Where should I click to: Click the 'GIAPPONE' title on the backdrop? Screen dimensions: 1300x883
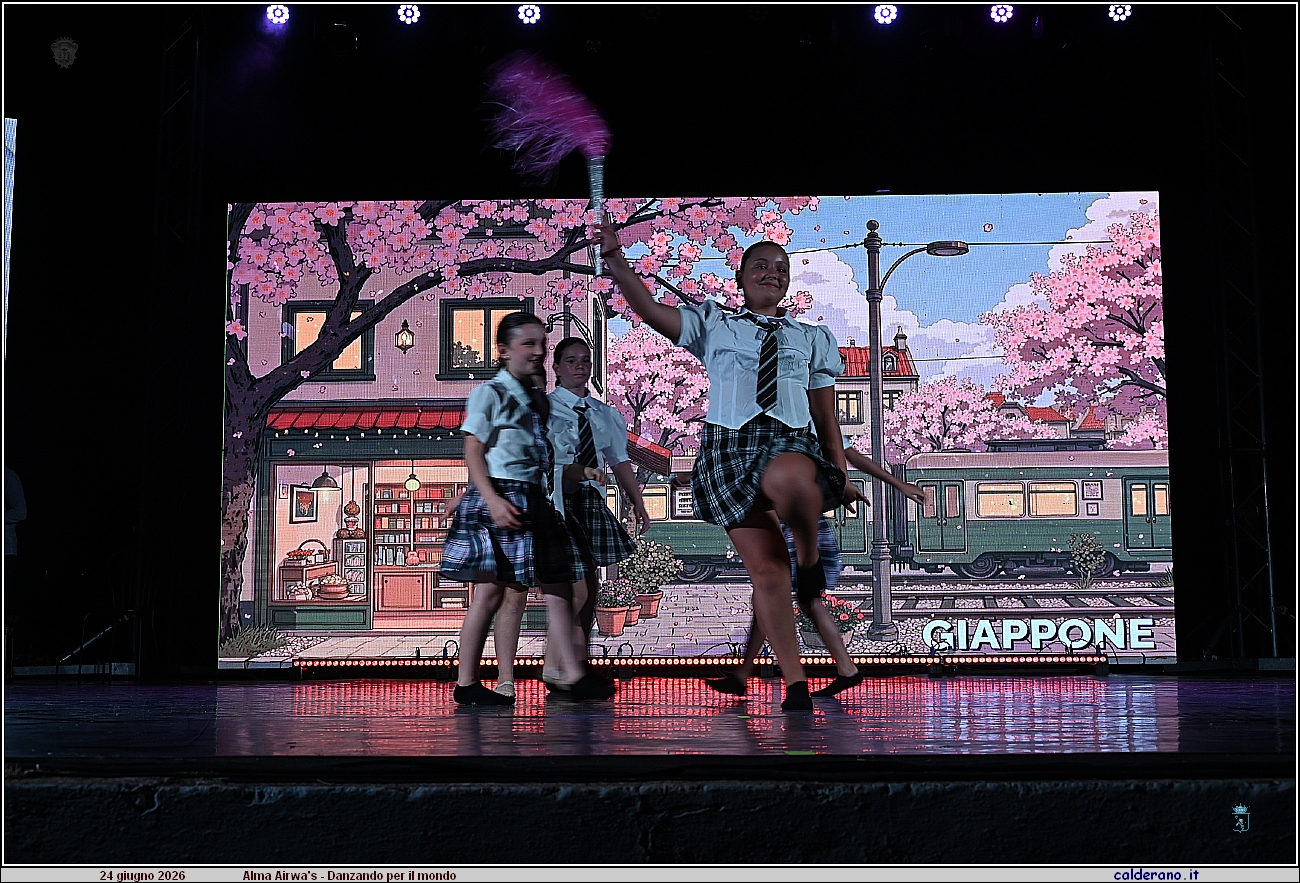coord(1038,633)
